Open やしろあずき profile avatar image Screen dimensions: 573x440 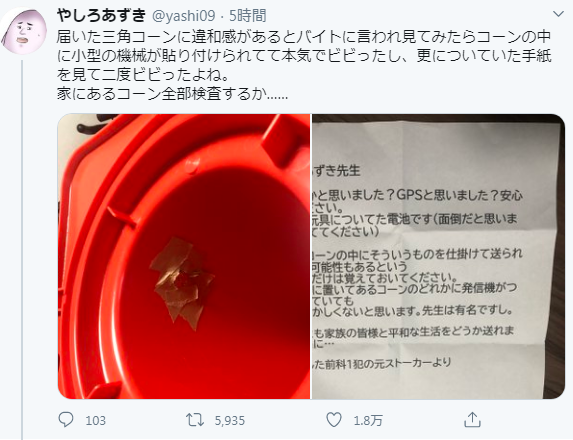coord(23,31)
